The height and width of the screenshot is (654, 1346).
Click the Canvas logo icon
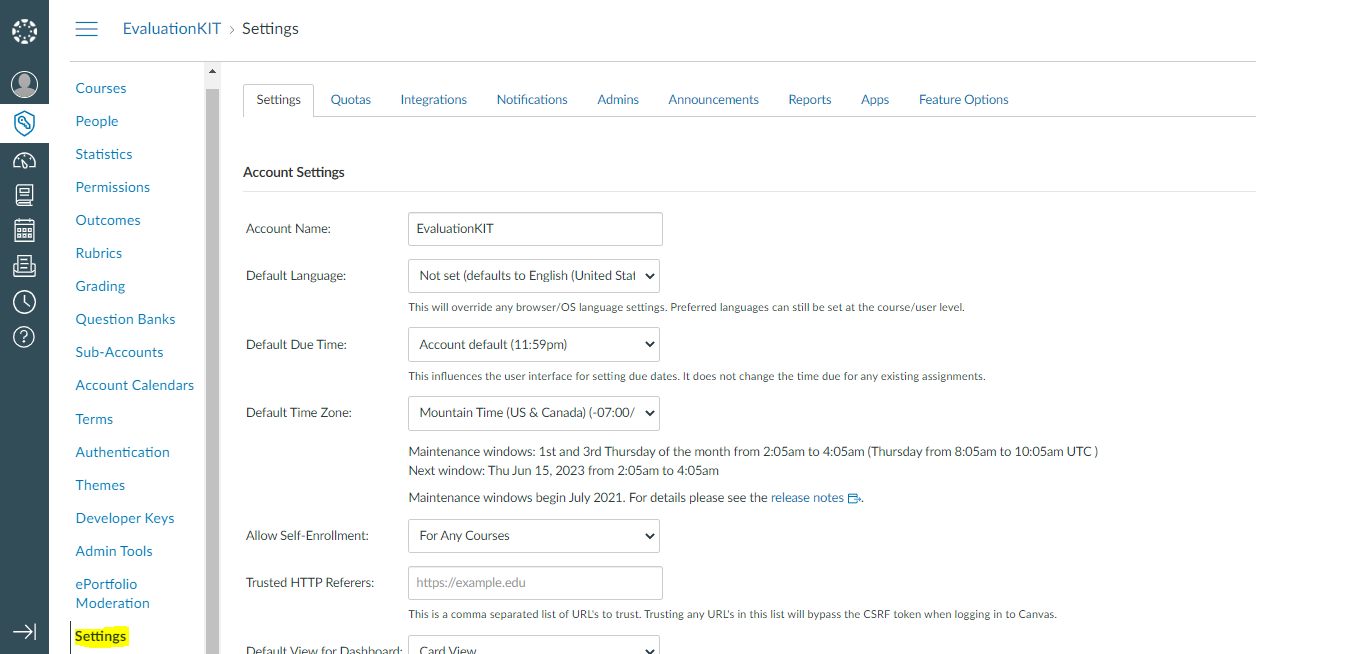coord(24,30)
